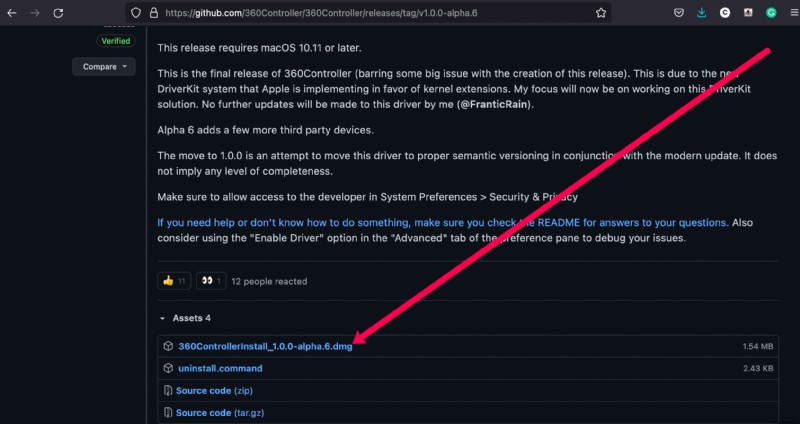Viewport: 800px width, 424px height.
Task: Click the package icon beside uninstall.command
Action: click(168, 368)
